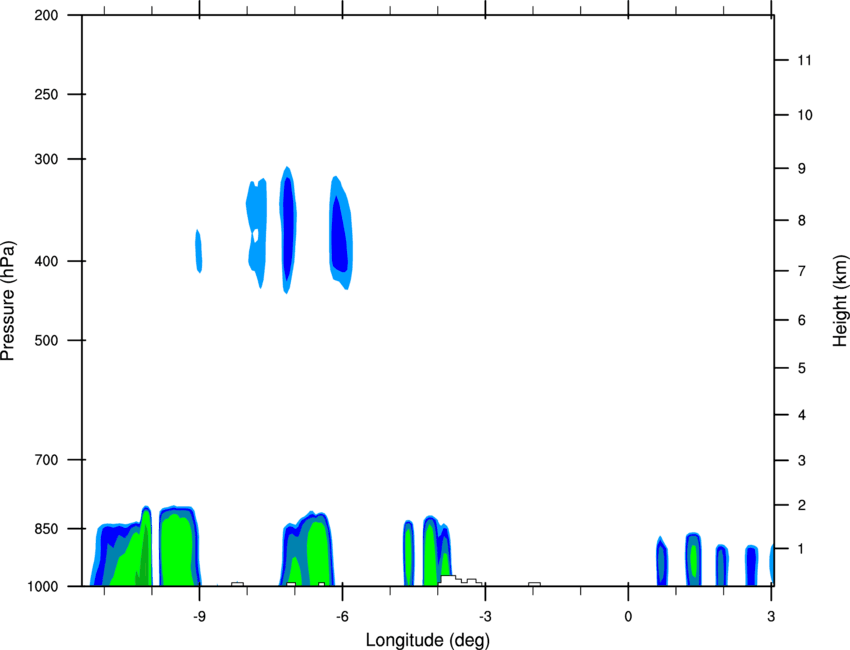Click the -3 longitude tick label
This screenshot has height=650, width=850.
[x=485, y=617]
